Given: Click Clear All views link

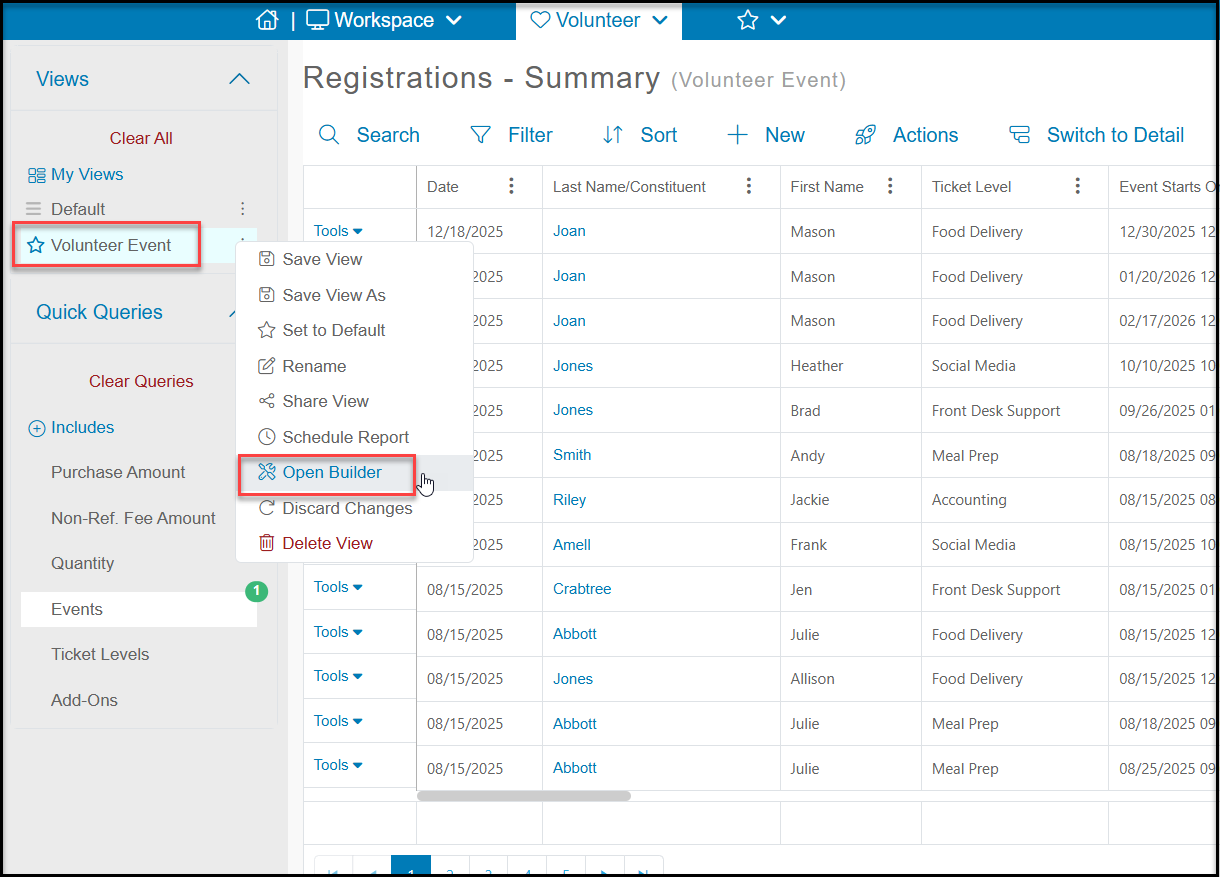Looking at the screenshot, I should coord(141,138).
